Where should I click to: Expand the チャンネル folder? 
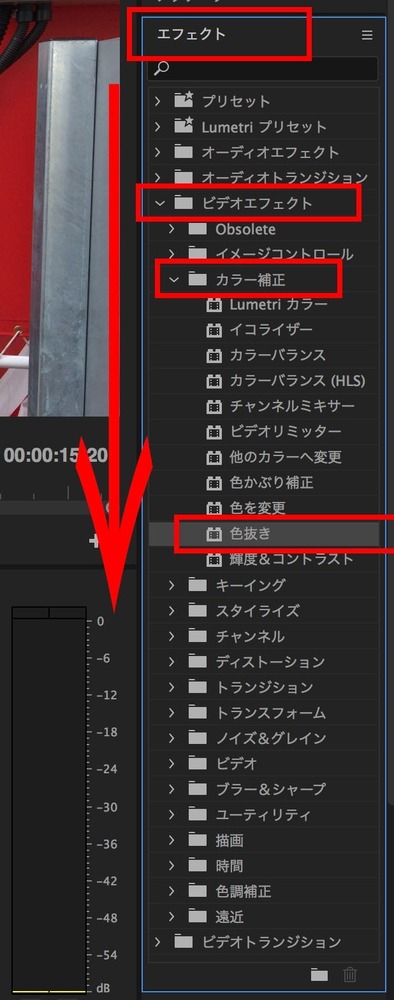click(172, 636)
